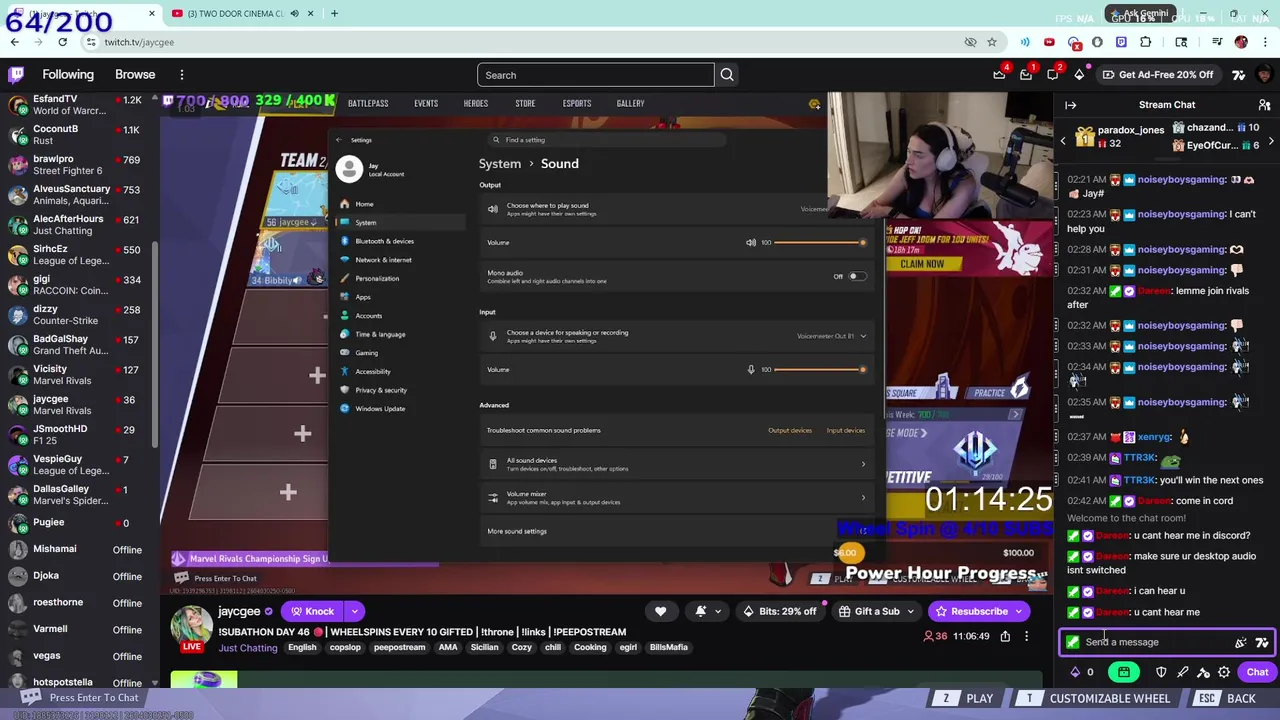Viewport: 1280px width, 720px height.
Task: Open the 7TV icon in top navigation
Action: [x=1239, y=74]
